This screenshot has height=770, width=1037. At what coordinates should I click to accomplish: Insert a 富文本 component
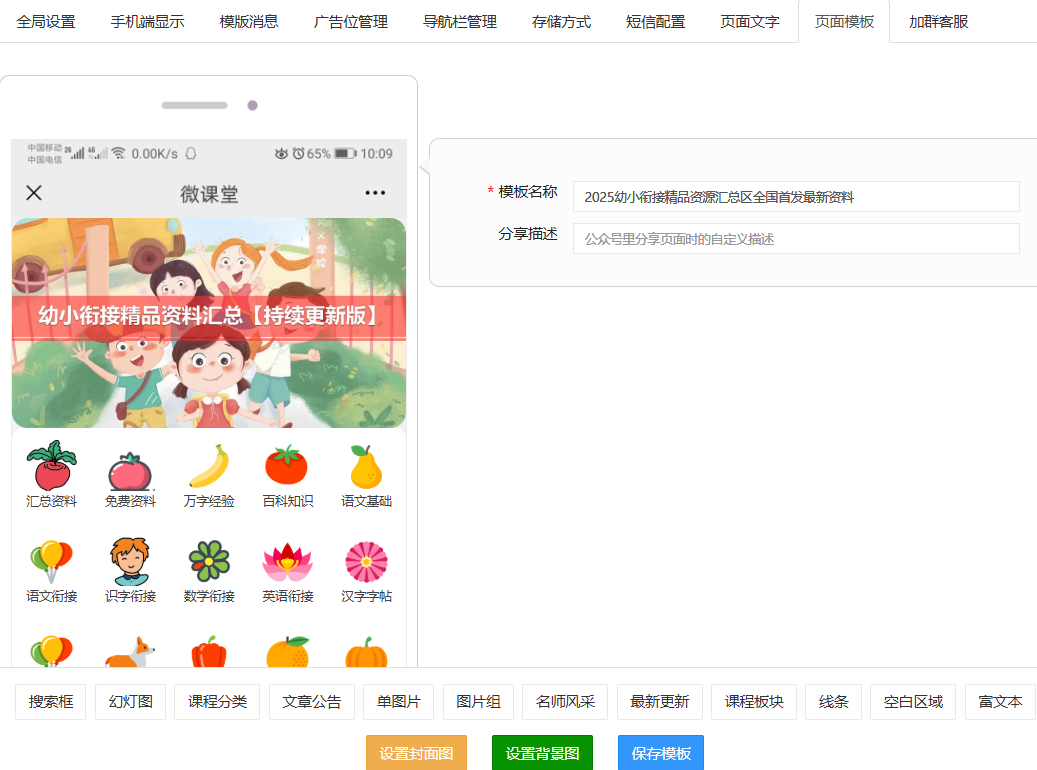1000,702
